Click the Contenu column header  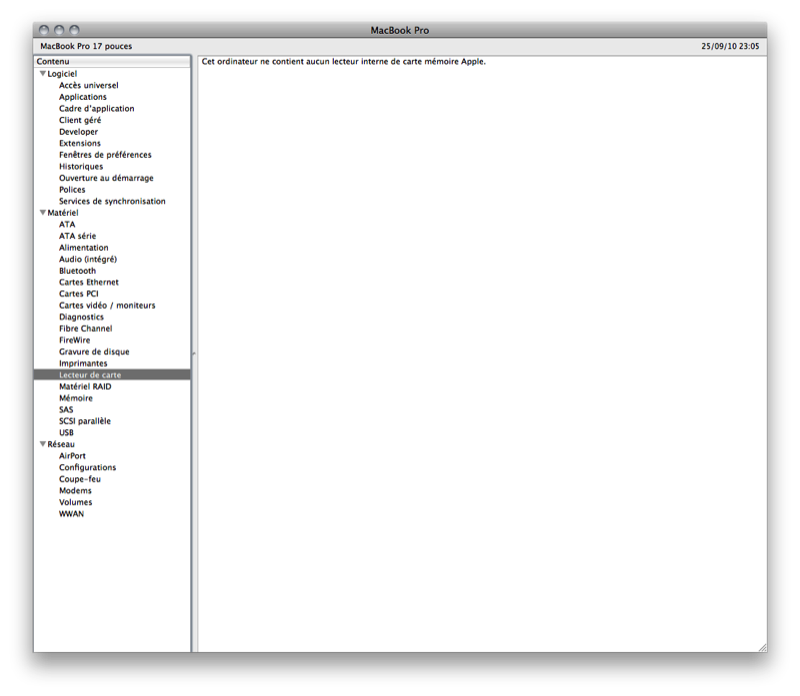coord(112,62)
